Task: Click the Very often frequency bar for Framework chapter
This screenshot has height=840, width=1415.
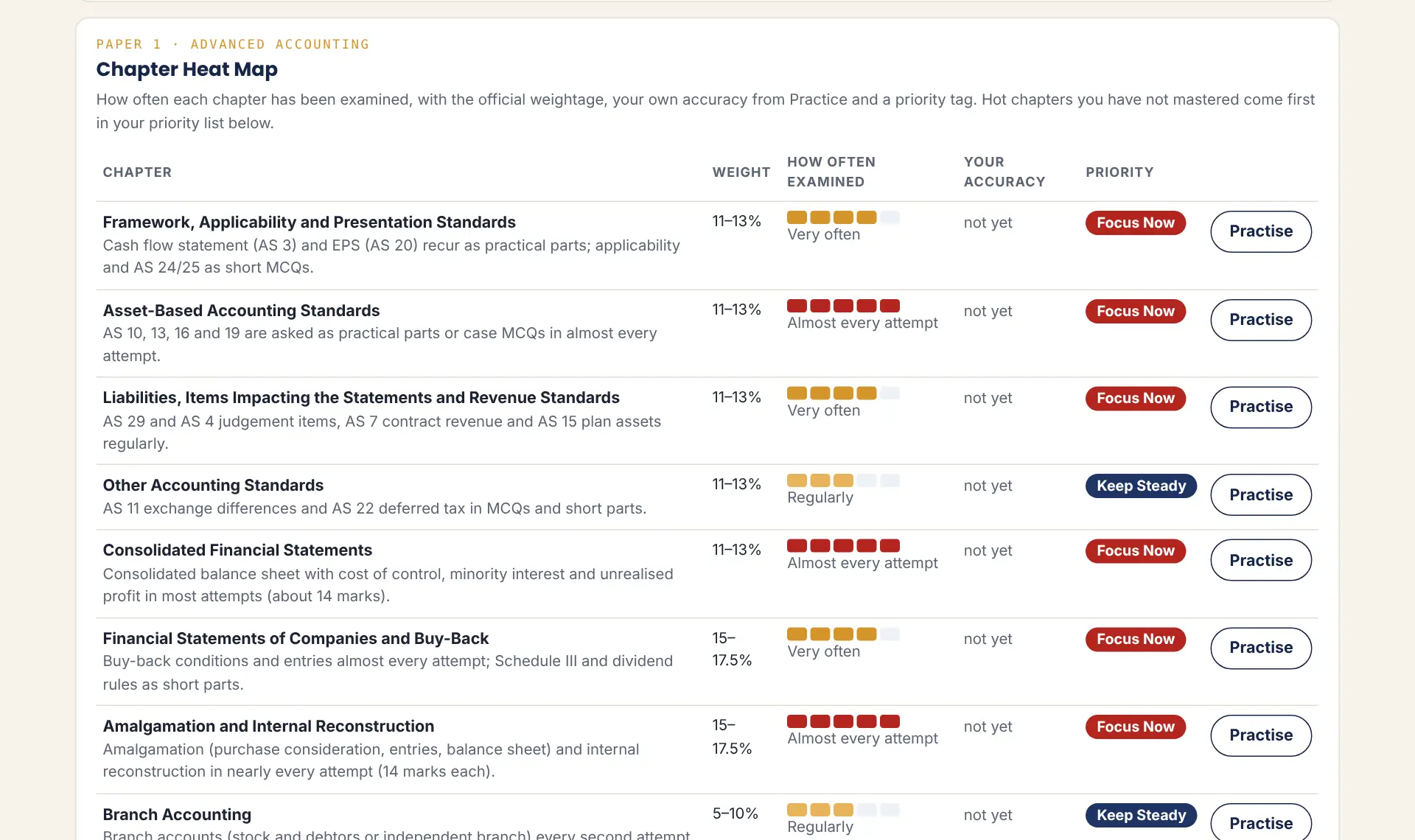Action: pos(843,217)
